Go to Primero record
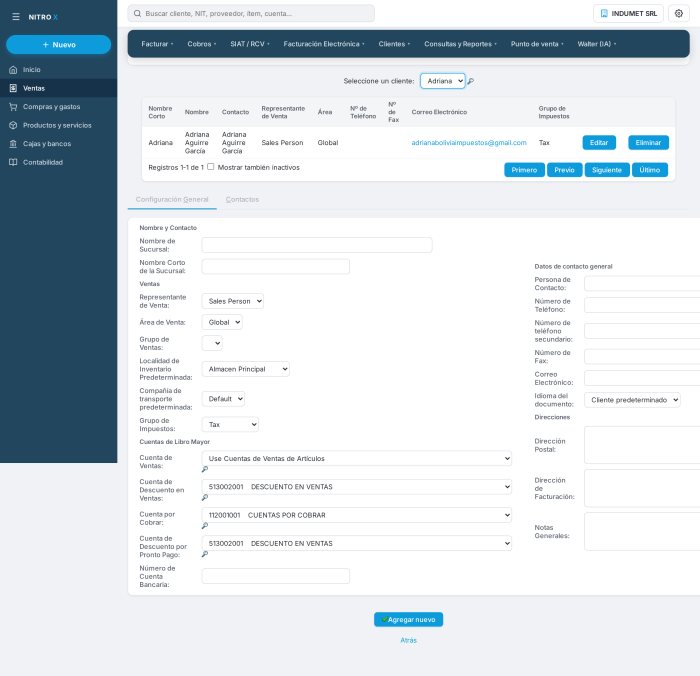700x676 pixels. pos(524,170)
